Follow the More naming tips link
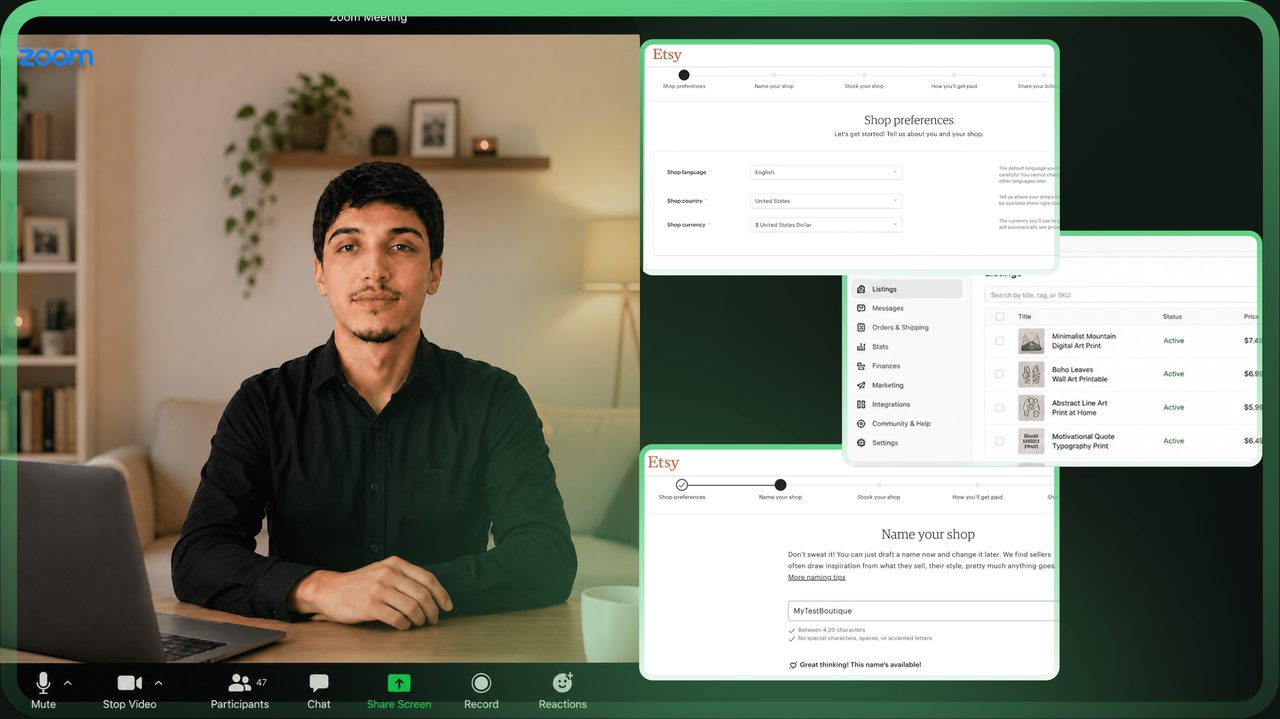This screenshot has width=1280, height=719. click(x=816, y=577)
